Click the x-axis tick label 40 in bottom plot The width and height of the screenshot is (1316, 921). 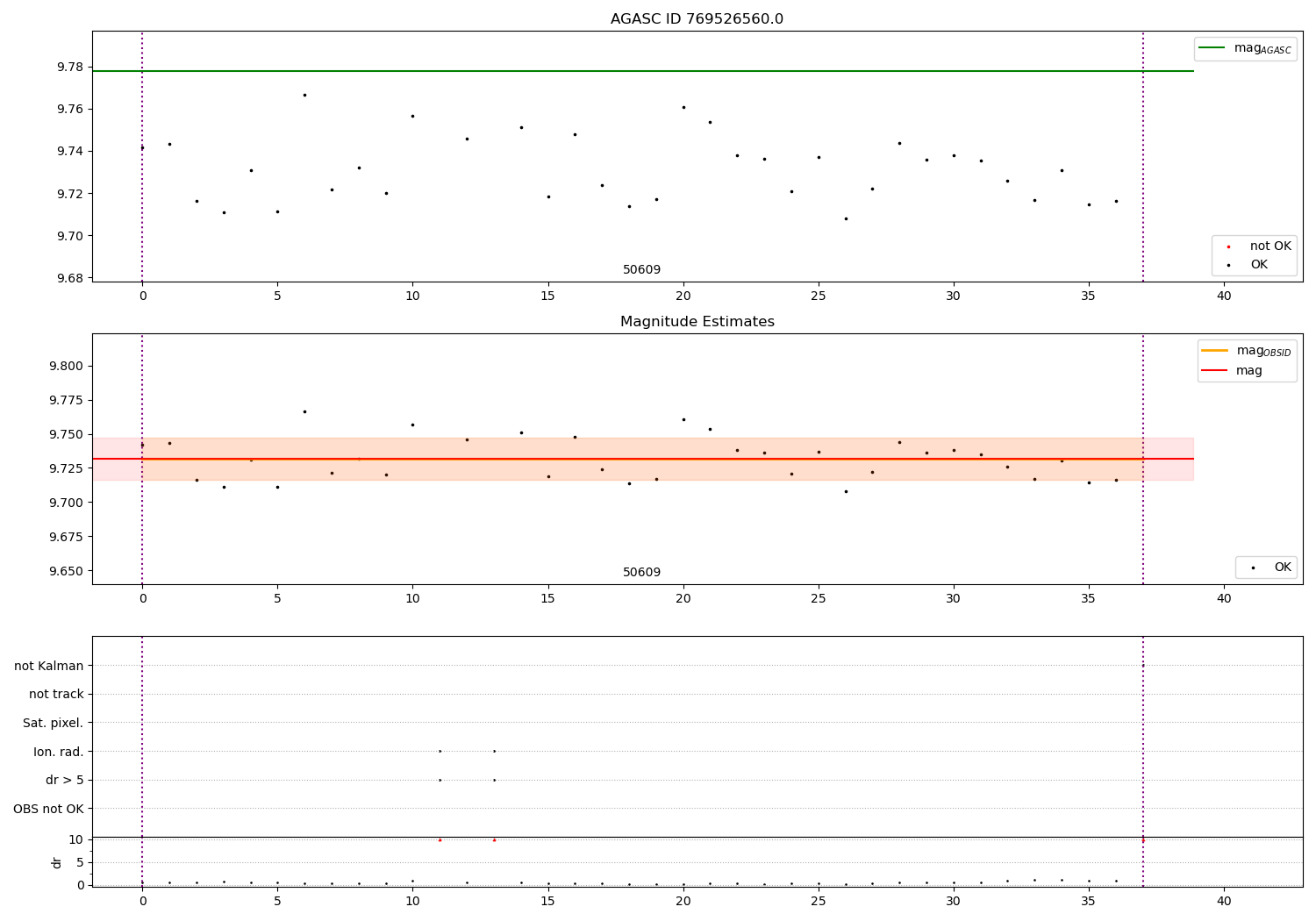[x=1224, y=901]
